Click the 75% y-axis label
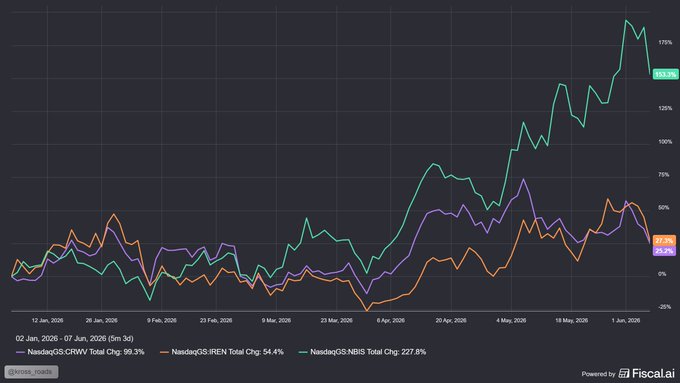This screenshot has width=680, height=383. (664, 175)
